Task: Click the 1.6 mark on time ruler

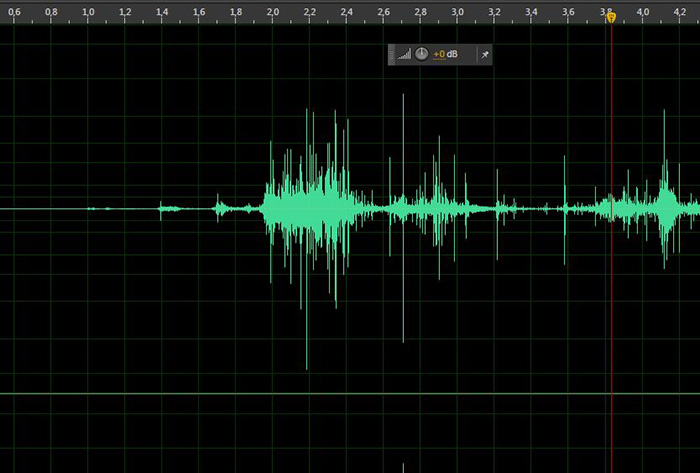Action: pyautogui.click(x=199, y=12)
